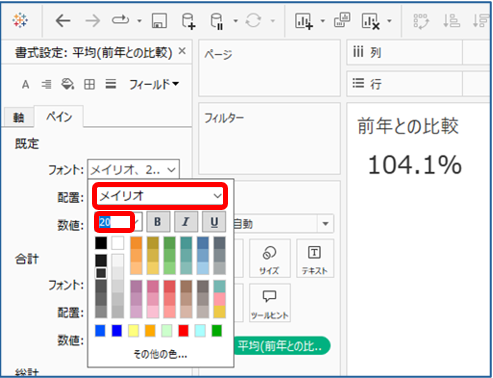This screenshot has width=493, height=378.
Task: Click the 列 columns shelf
Action: coord(418,52)
